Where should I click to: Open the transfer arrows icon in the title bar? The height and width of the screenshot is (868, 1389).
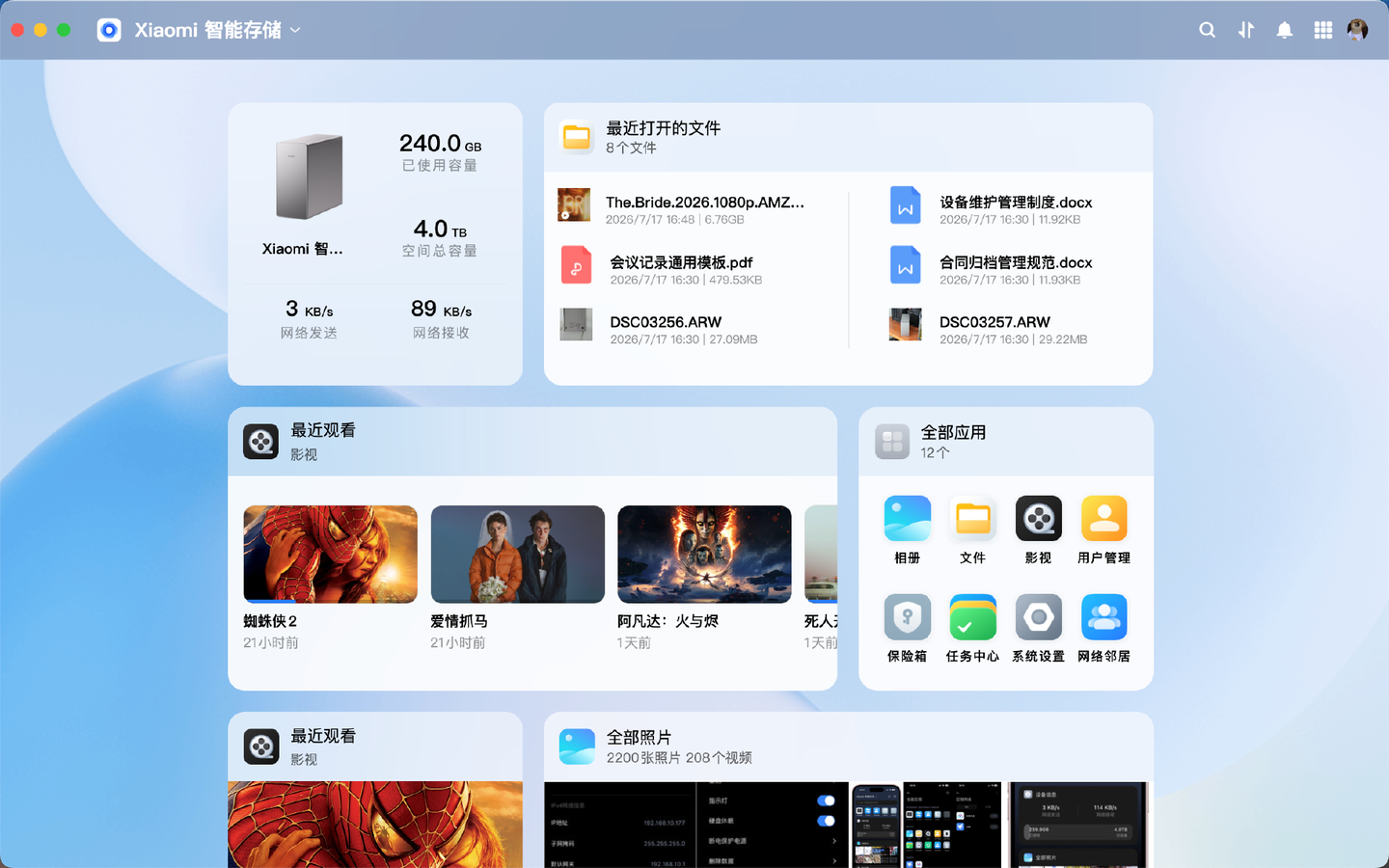click(x=1246, y=30)
